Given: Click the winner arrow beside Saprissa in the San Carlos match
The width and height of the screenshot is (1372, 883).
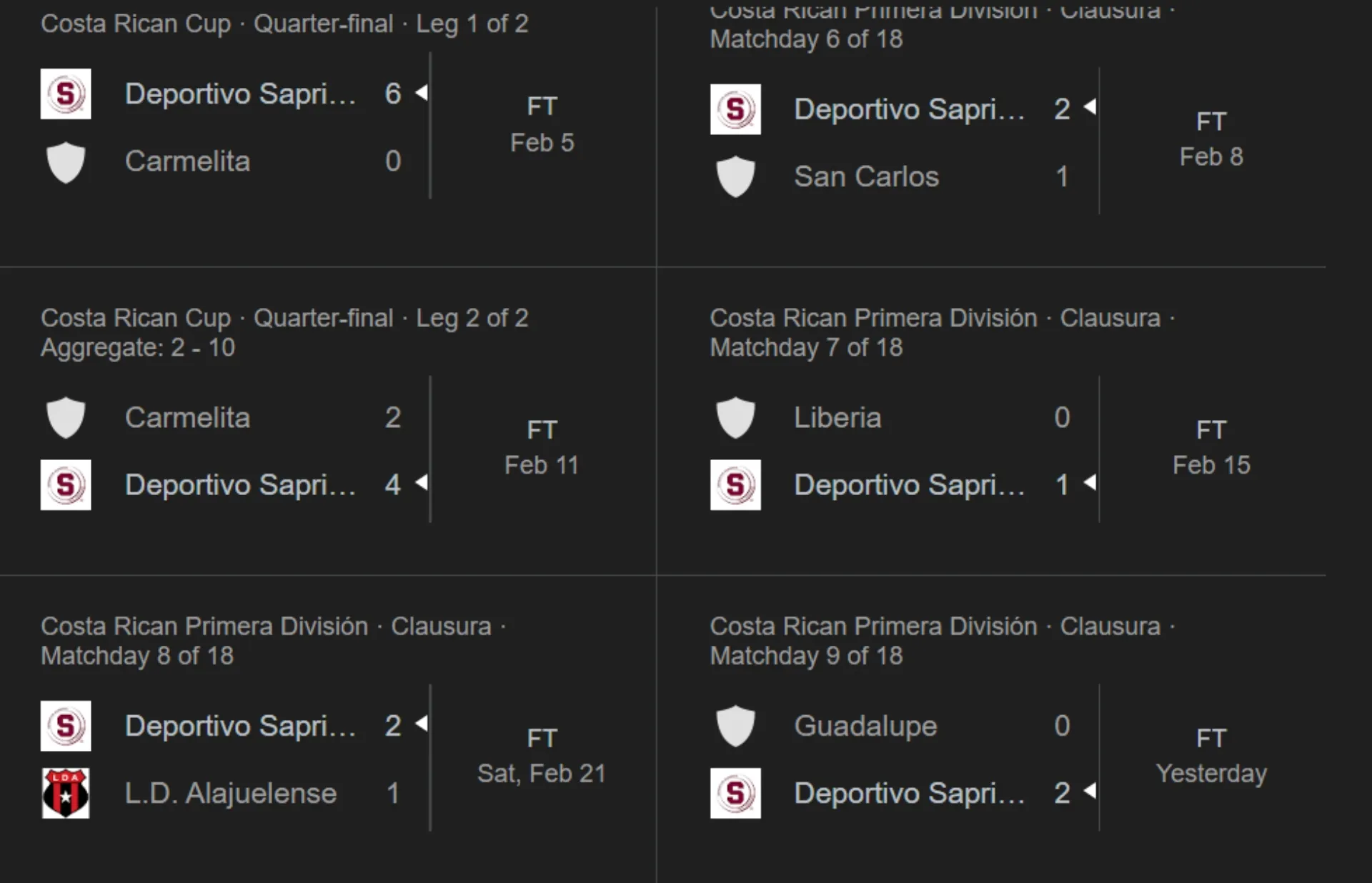Looking at the screenshot, I should pos(1091,109).
